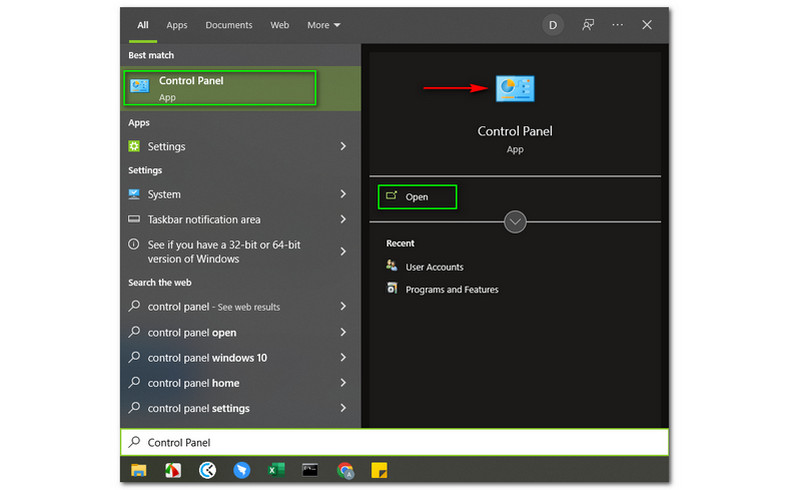Switch to the Apps tab
Screen dimensions: 800x490
point(177,25)
